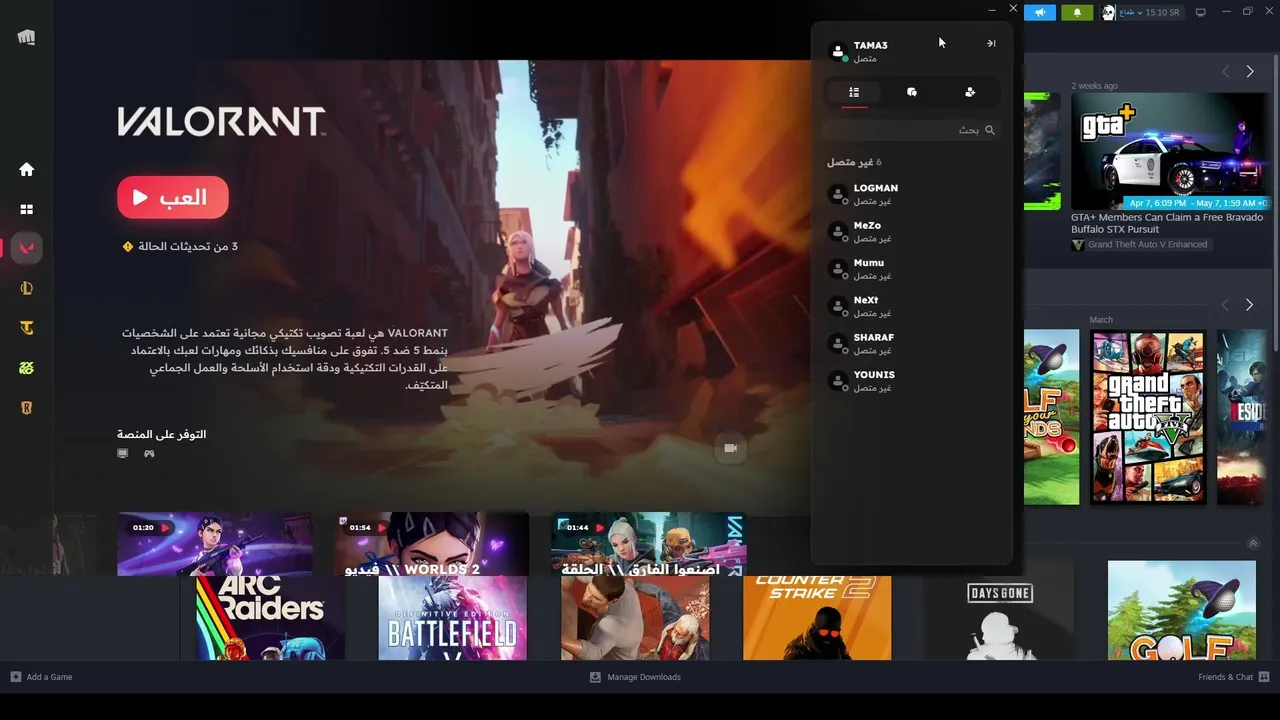
Task: Click the Add a Game plus icon
Action: coord(16,677)
